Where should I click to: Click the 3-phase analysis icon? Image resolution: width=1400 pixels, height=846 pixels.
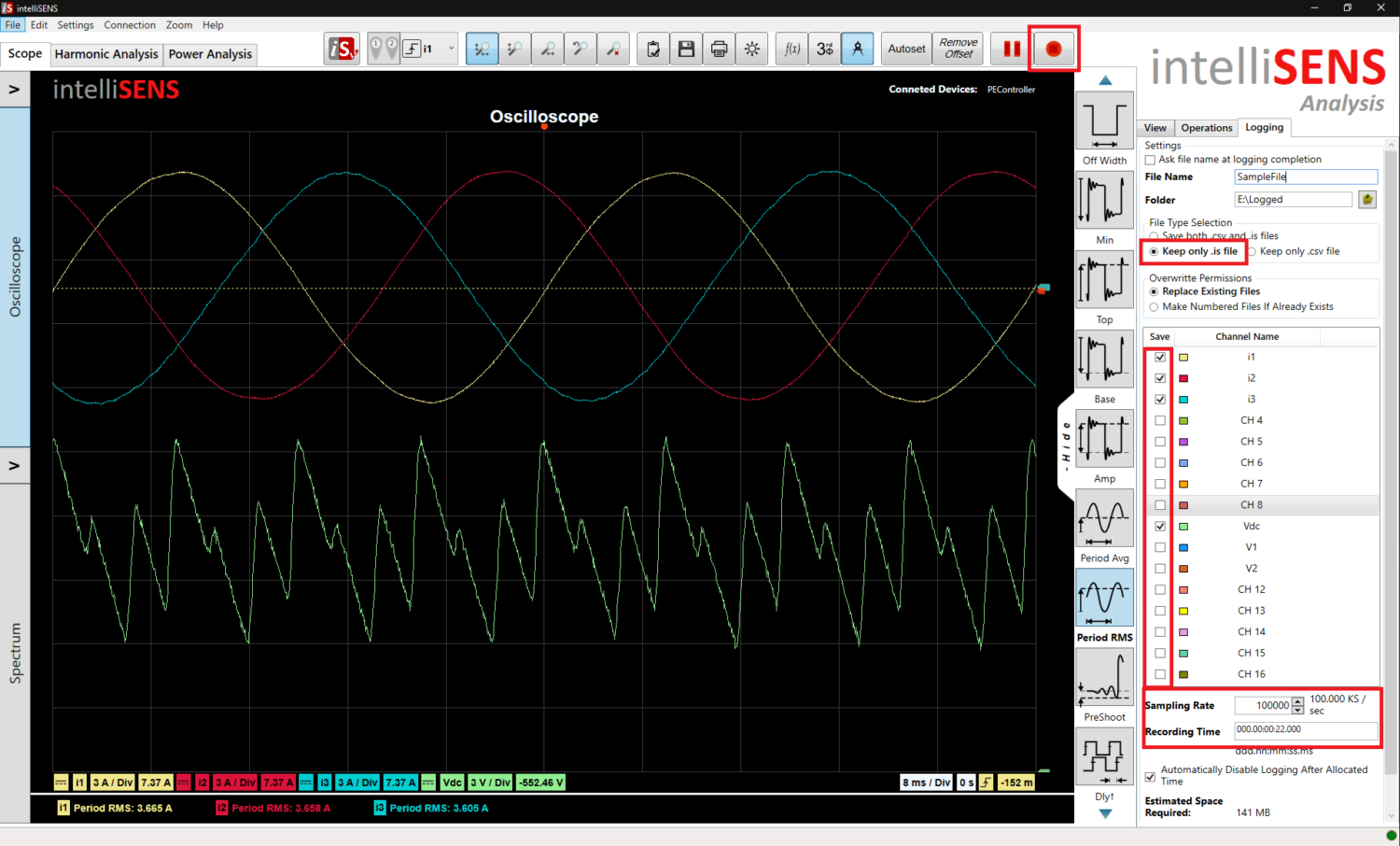click(x=824, y=49)
